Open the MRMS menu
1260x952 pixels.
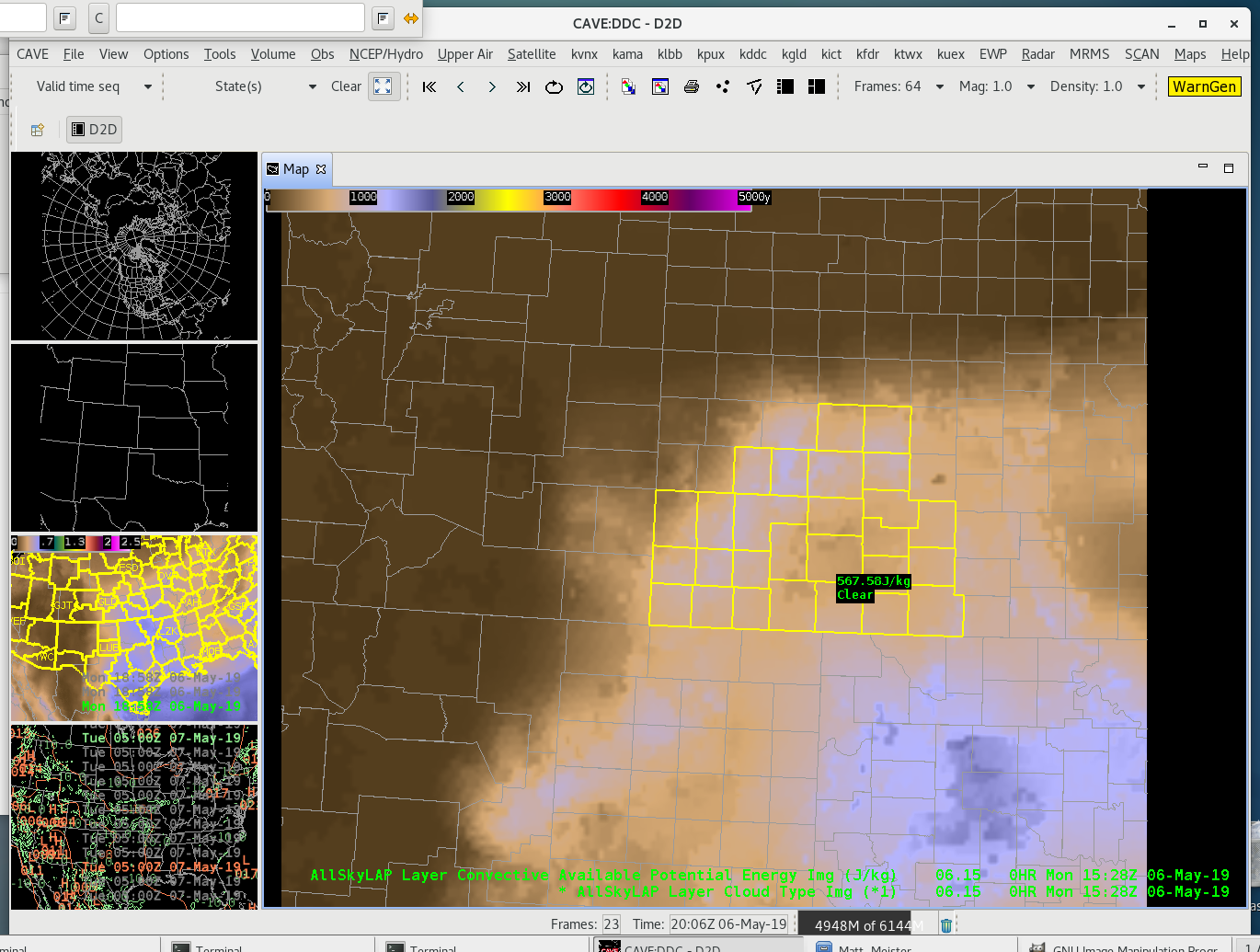(1089, 54)
